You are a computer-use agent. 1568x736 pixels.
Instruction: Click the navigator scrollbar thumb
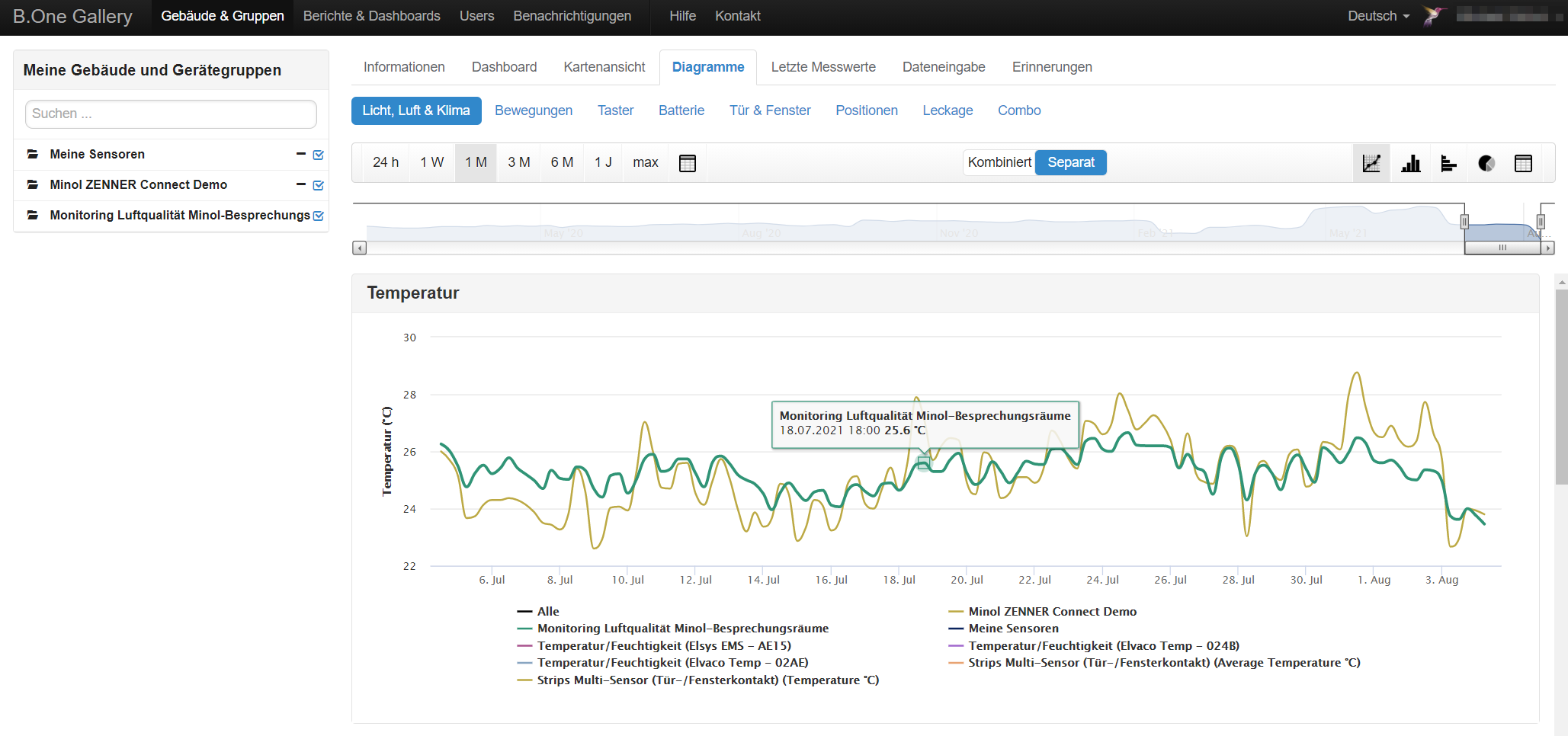pyautogui.click(x=1502, y=248)
